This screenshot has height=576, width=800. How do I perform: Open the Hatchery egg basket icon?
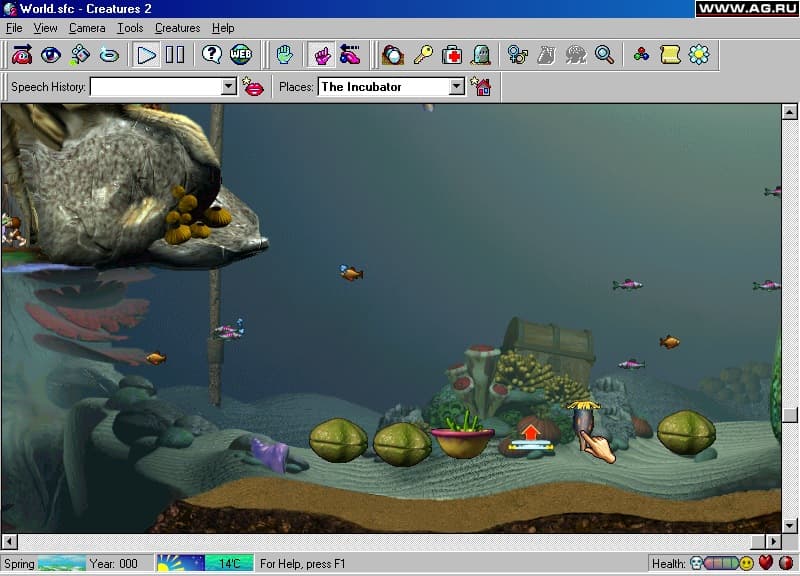(x=393, y=55)
